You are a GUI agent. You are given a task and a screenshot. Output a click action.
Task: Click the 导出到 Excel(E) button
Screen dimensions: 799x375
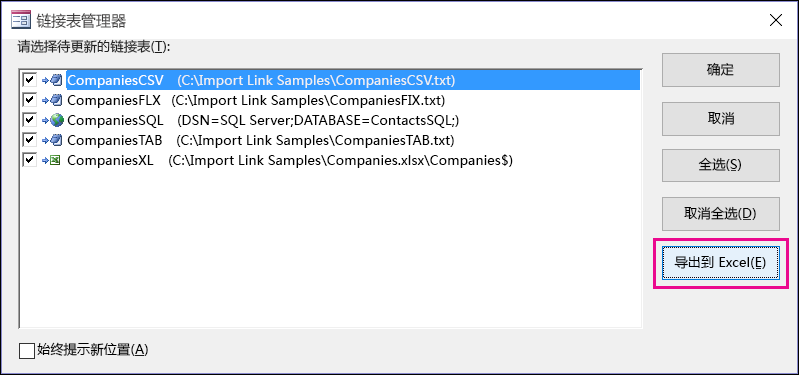click(x=721, y=263)
